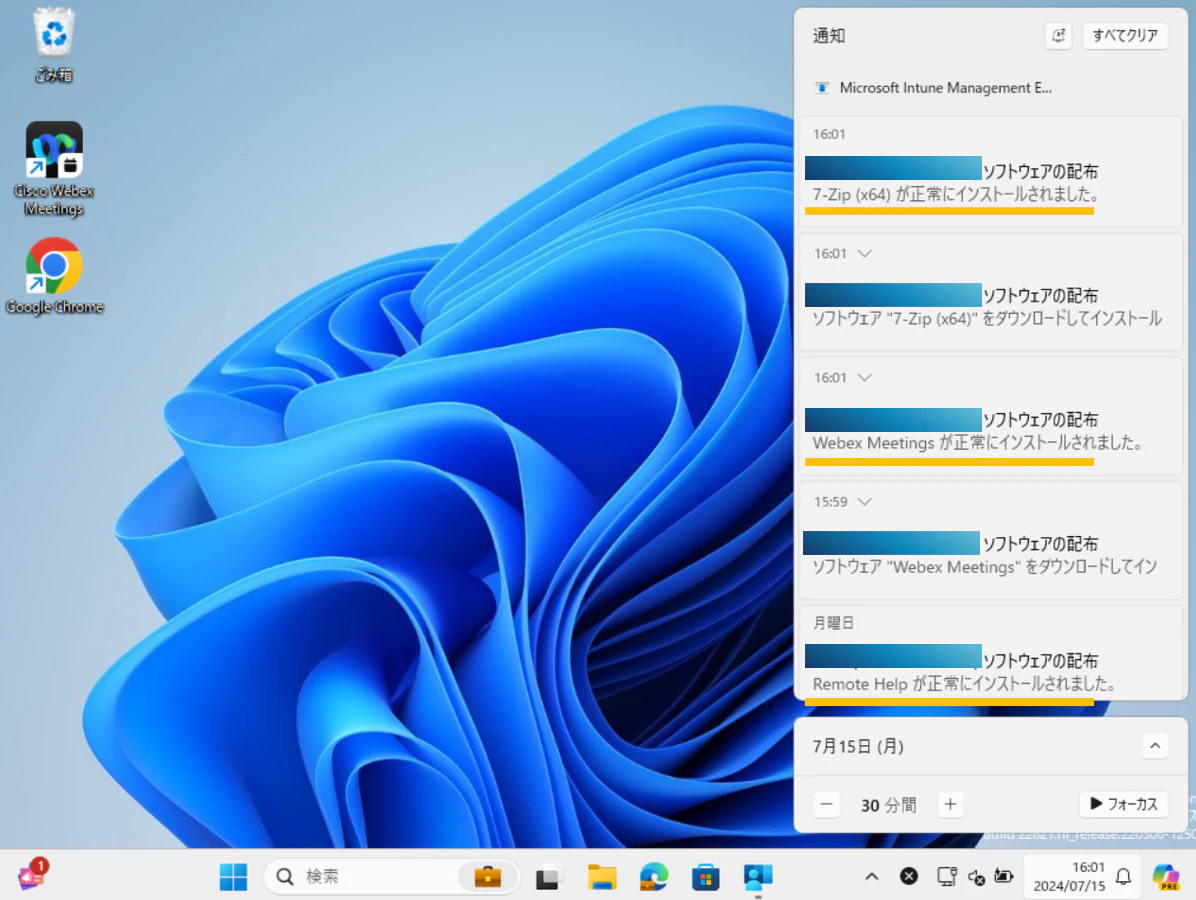
Task: Open the network display tray icon
Action: tap(947, 876)
